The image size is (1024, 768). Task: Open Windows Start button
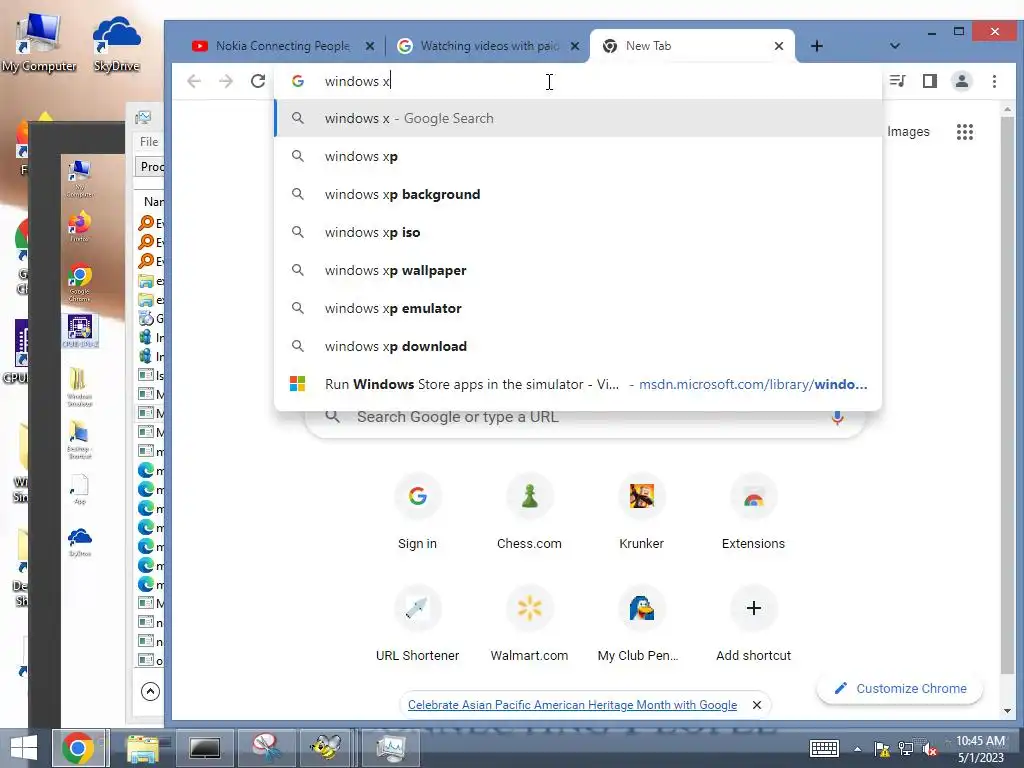(24, 748)
